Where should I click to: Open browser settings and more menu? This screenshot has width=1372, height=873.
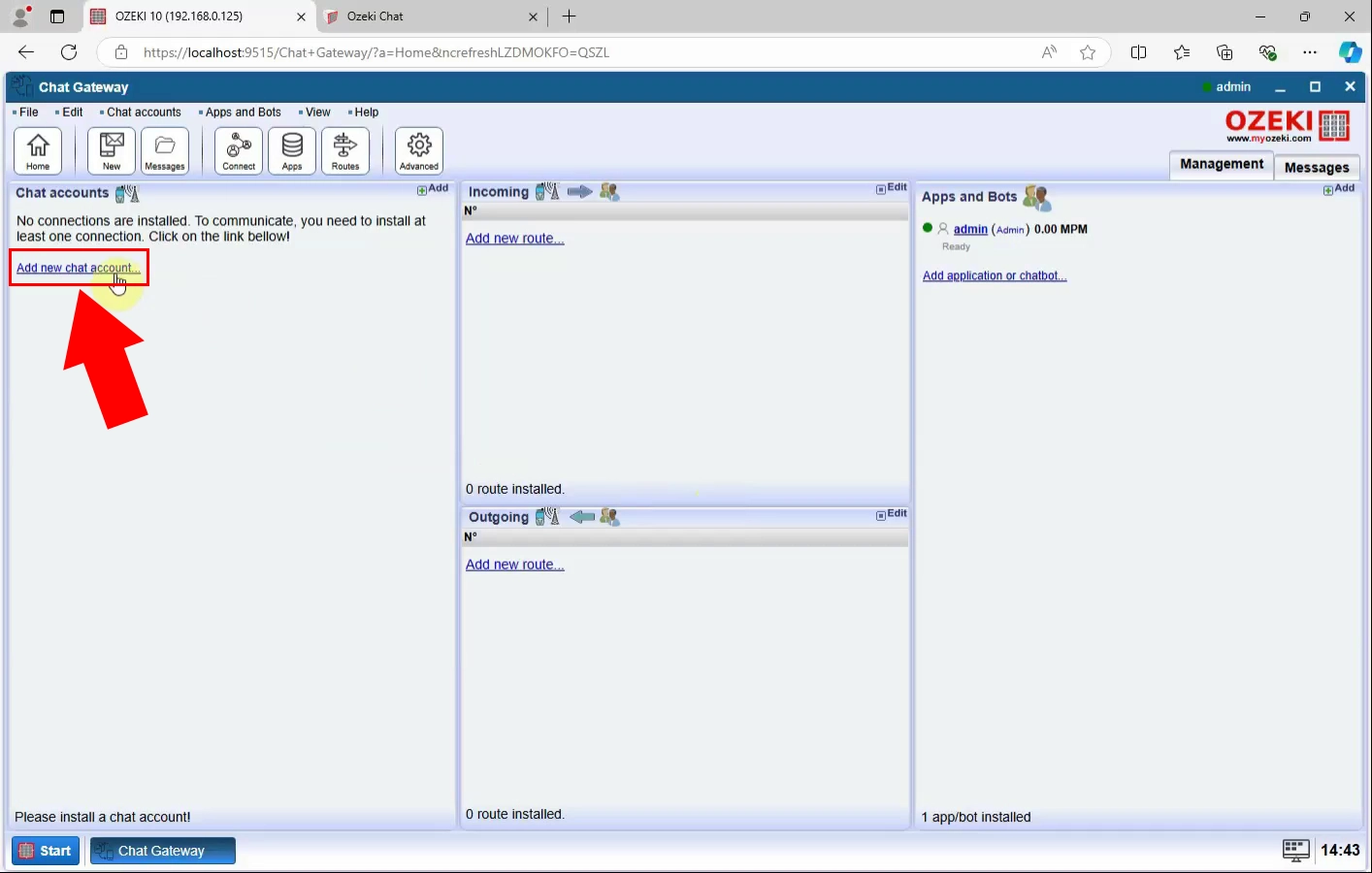1310,52
